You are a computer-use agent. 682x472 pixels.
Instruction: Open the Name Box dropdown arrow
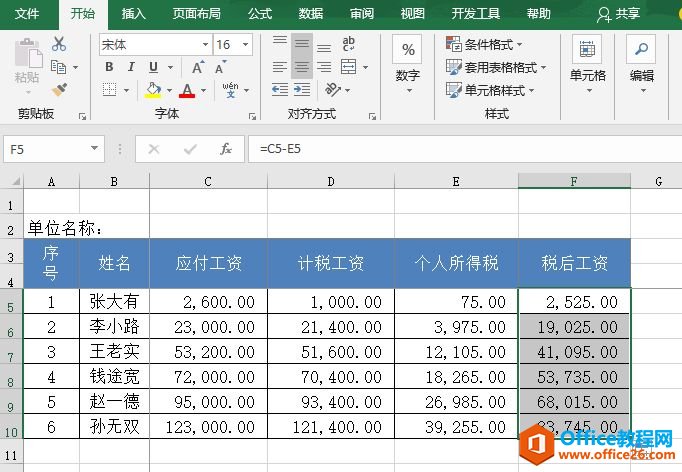[94, 148]
